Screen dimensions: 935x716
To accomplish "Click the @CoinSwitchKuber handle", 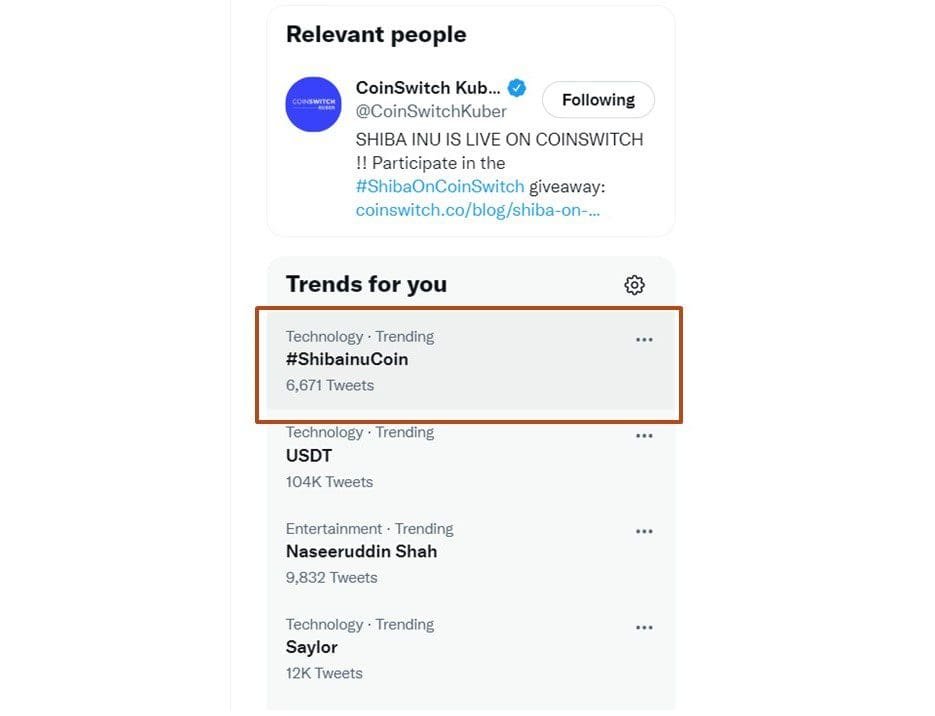I will (x=431, y=111).
